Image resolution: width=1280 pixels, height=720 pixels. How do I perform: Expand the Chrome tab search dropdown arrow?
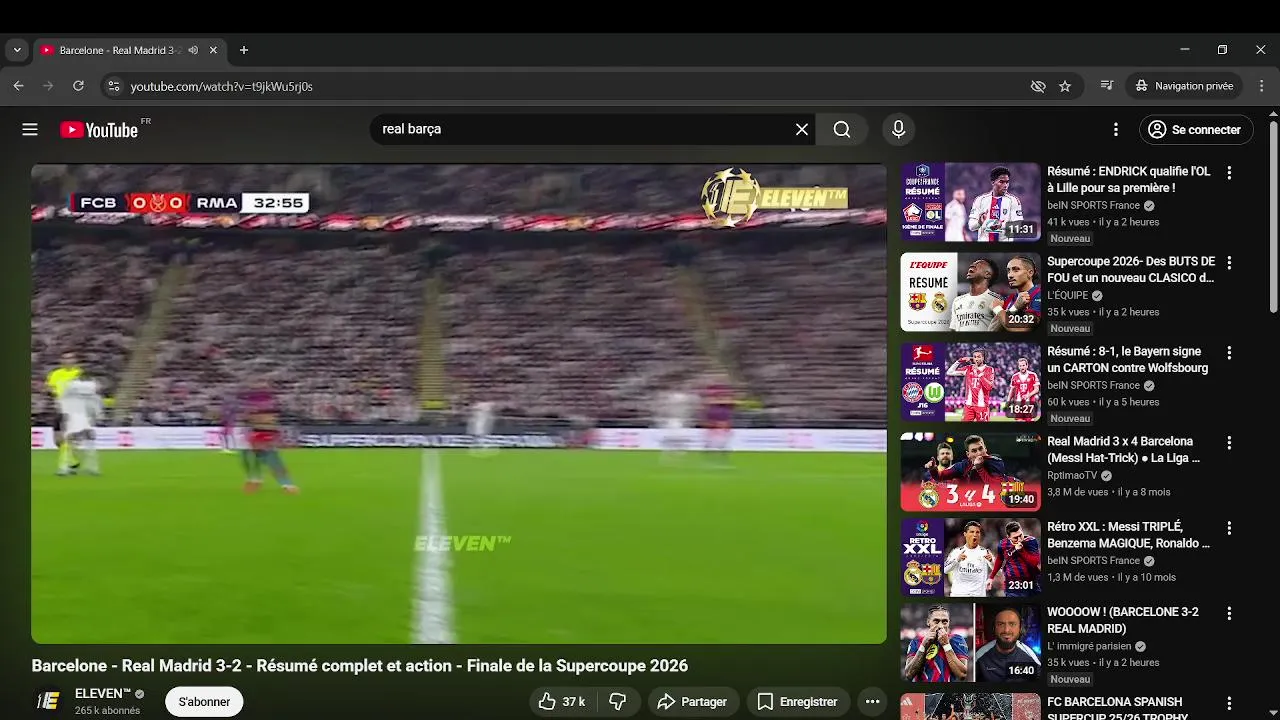tap(17, 50)
